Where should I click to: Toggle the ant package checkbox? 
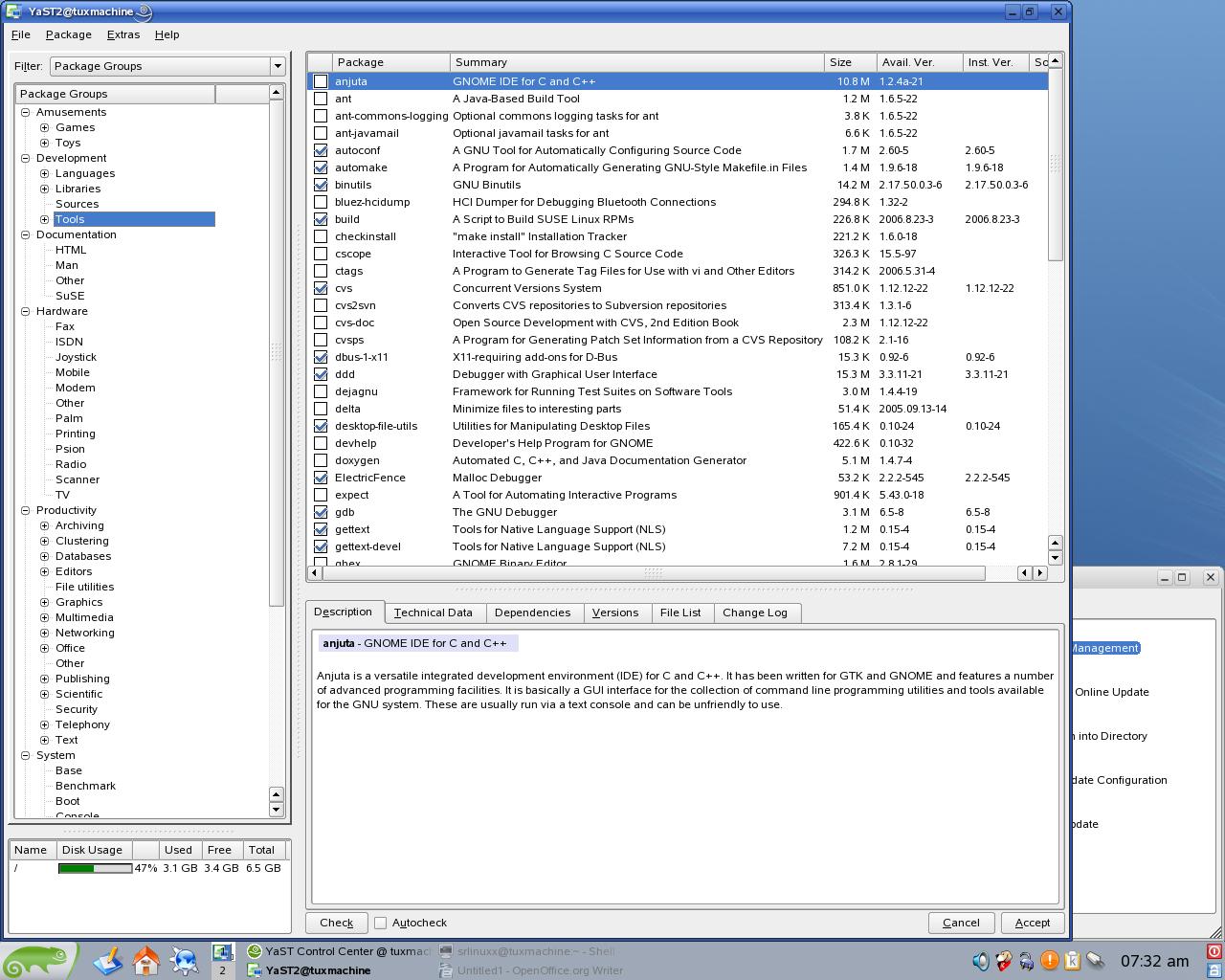point(321,99)
